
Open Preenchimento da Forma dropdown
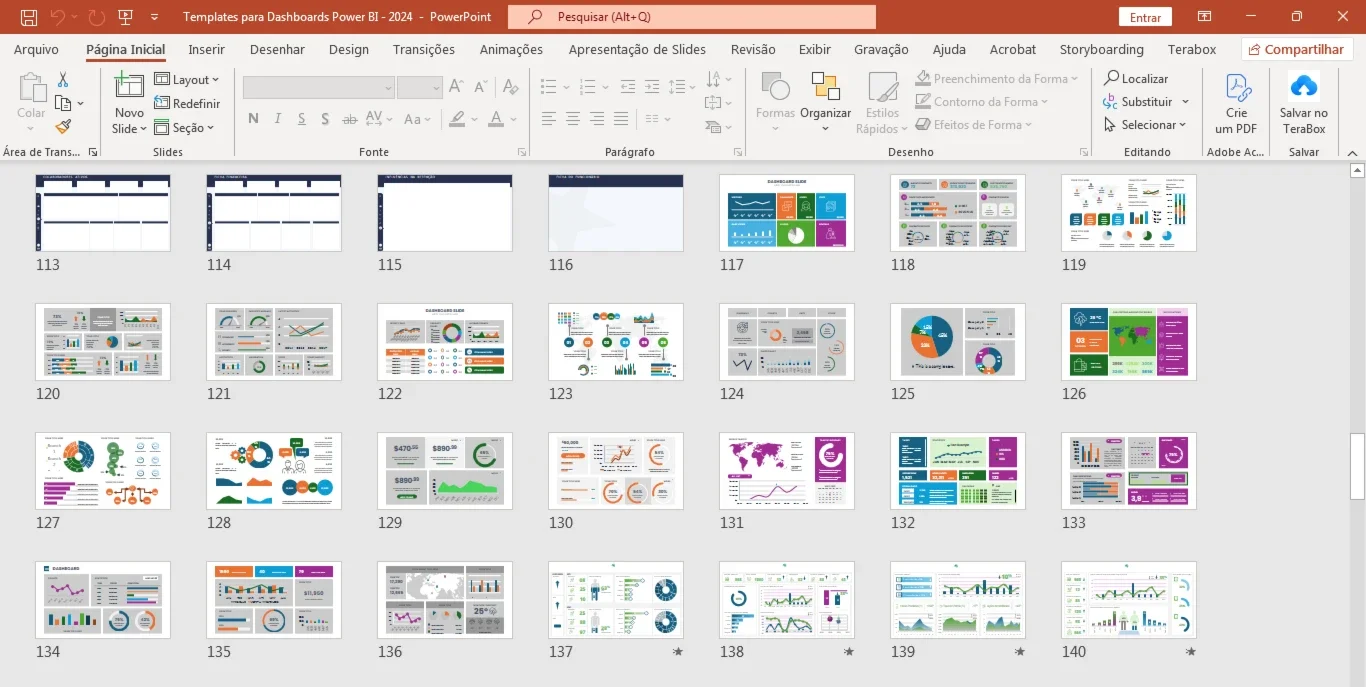[x=997, y=78]
